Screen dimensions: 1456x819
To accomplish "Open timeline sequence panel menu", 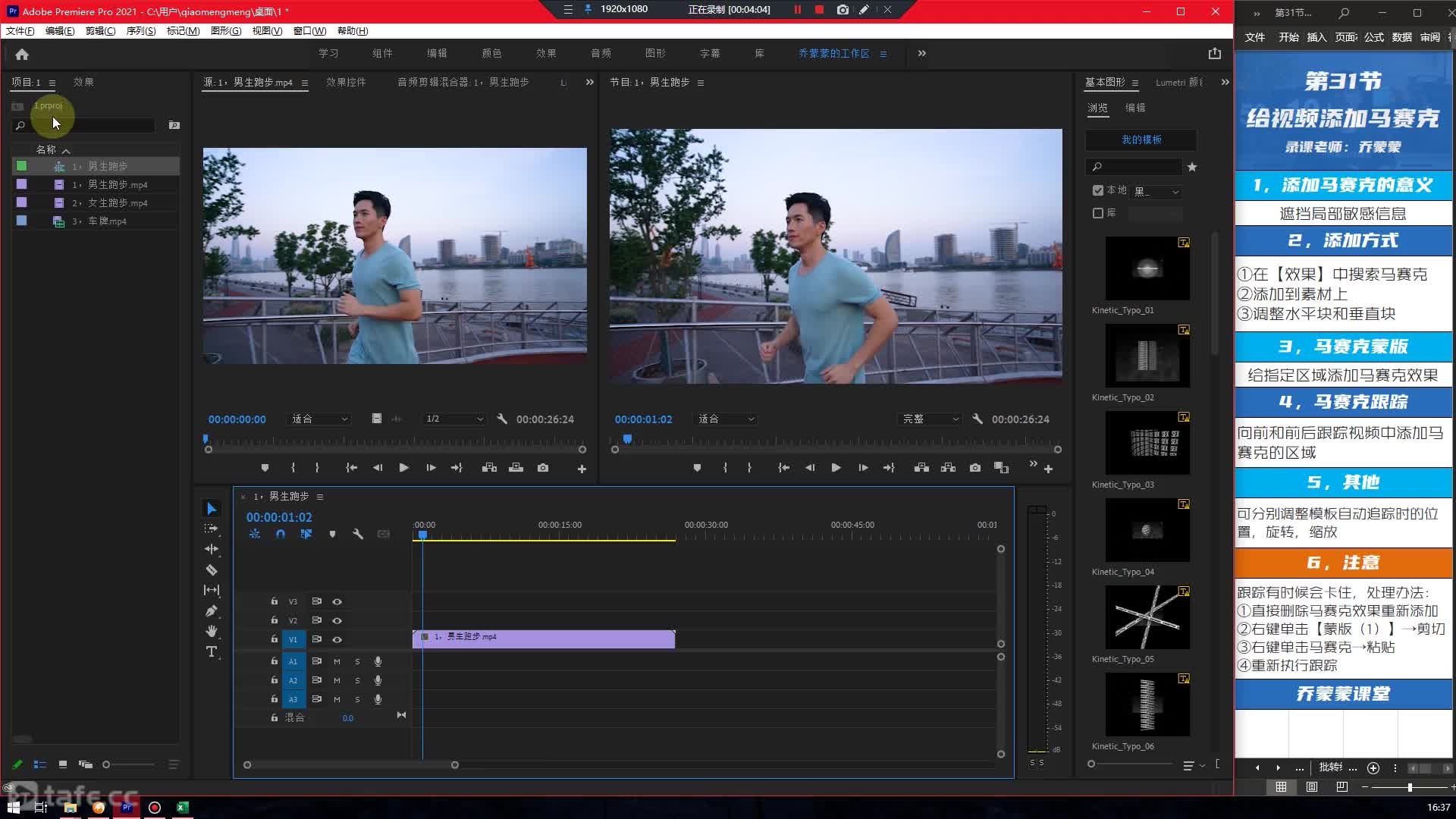I will tap(320, 497).
